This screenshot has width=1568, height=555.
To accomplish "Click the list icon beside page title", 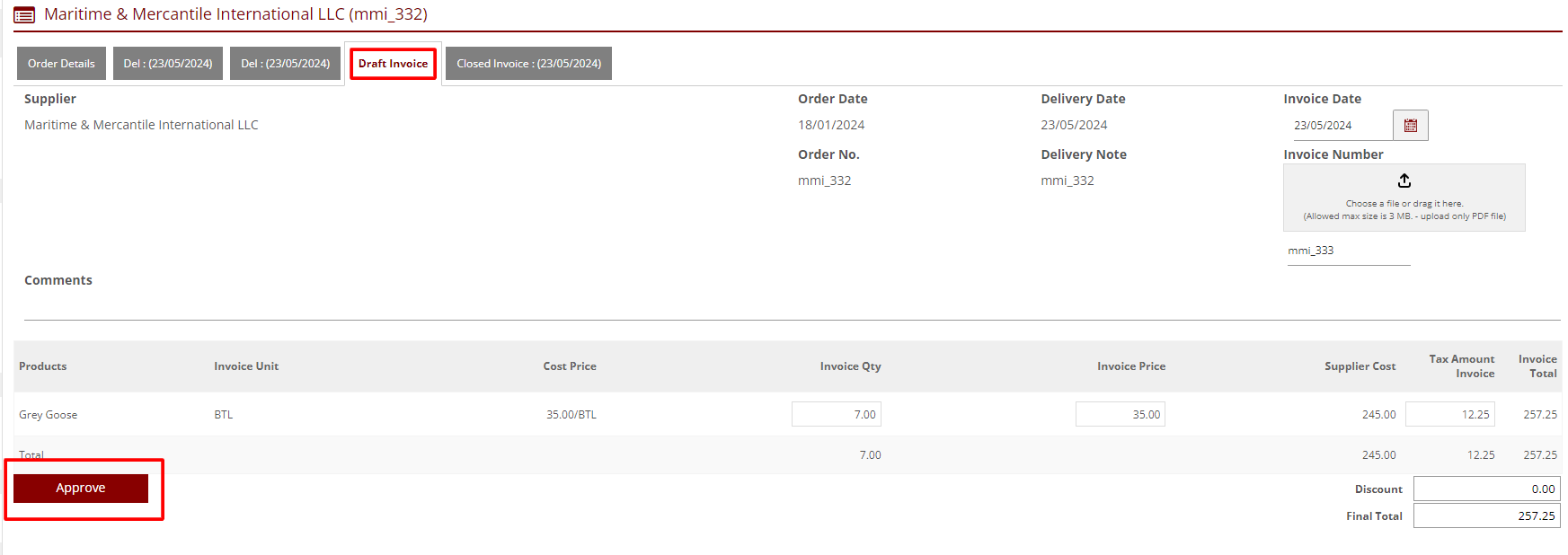I will (x=24, y=15).
